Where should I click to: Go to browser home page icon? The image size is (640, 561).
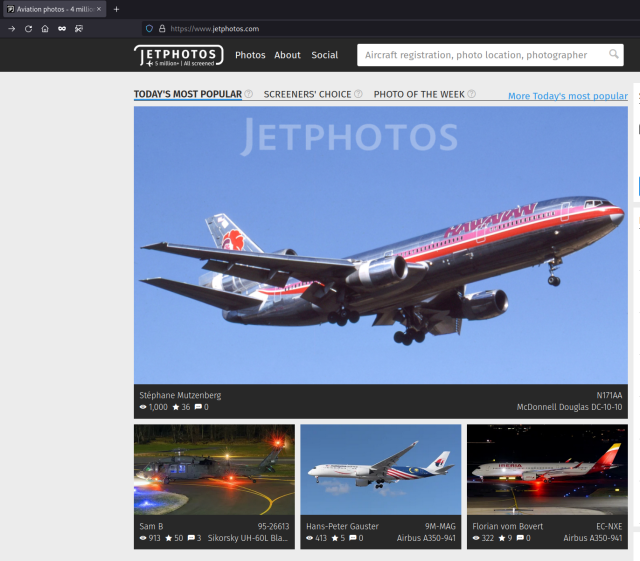[45, 29]
